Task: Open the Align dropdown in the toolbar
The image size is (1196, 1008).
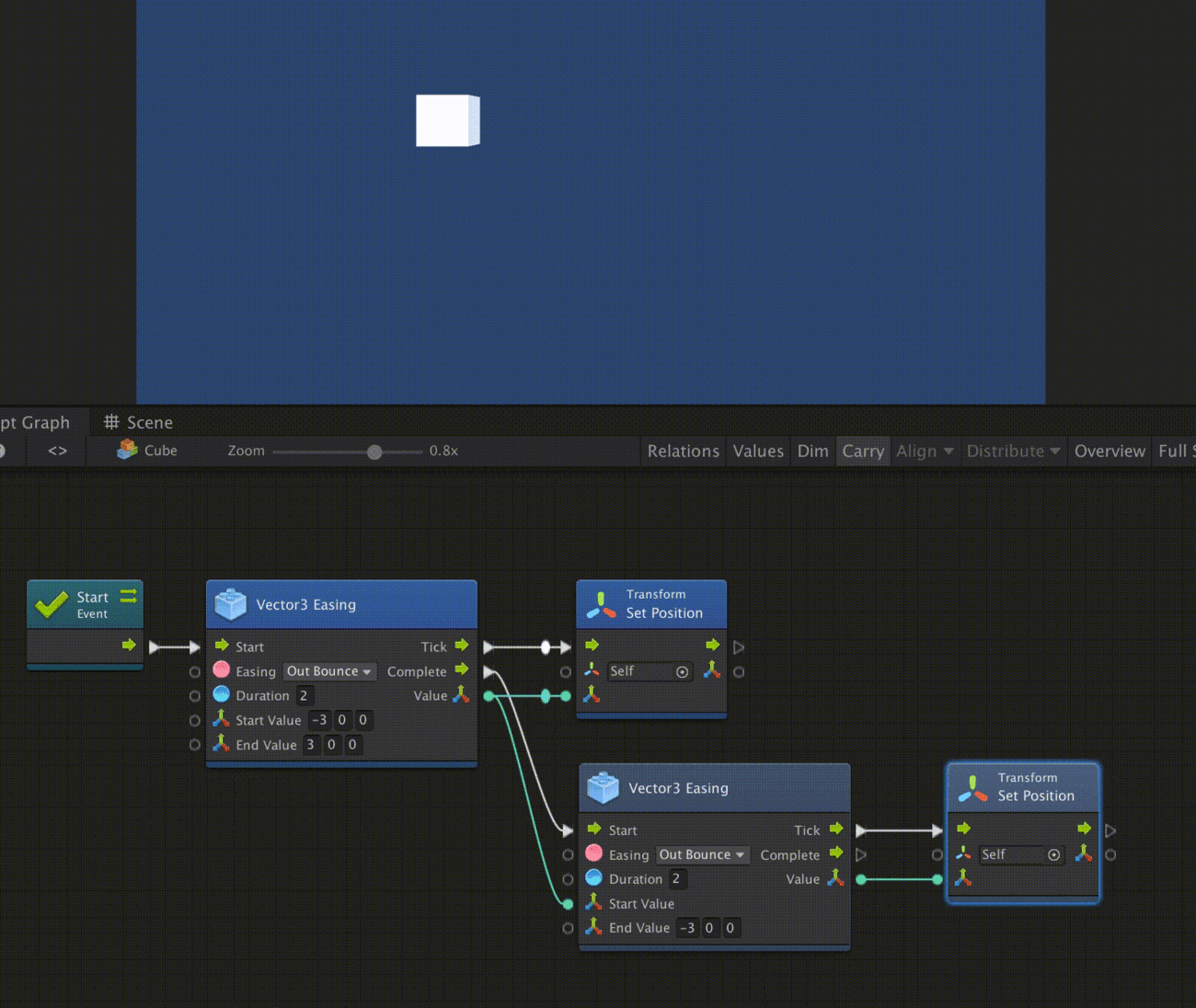Action: (924, 451)
